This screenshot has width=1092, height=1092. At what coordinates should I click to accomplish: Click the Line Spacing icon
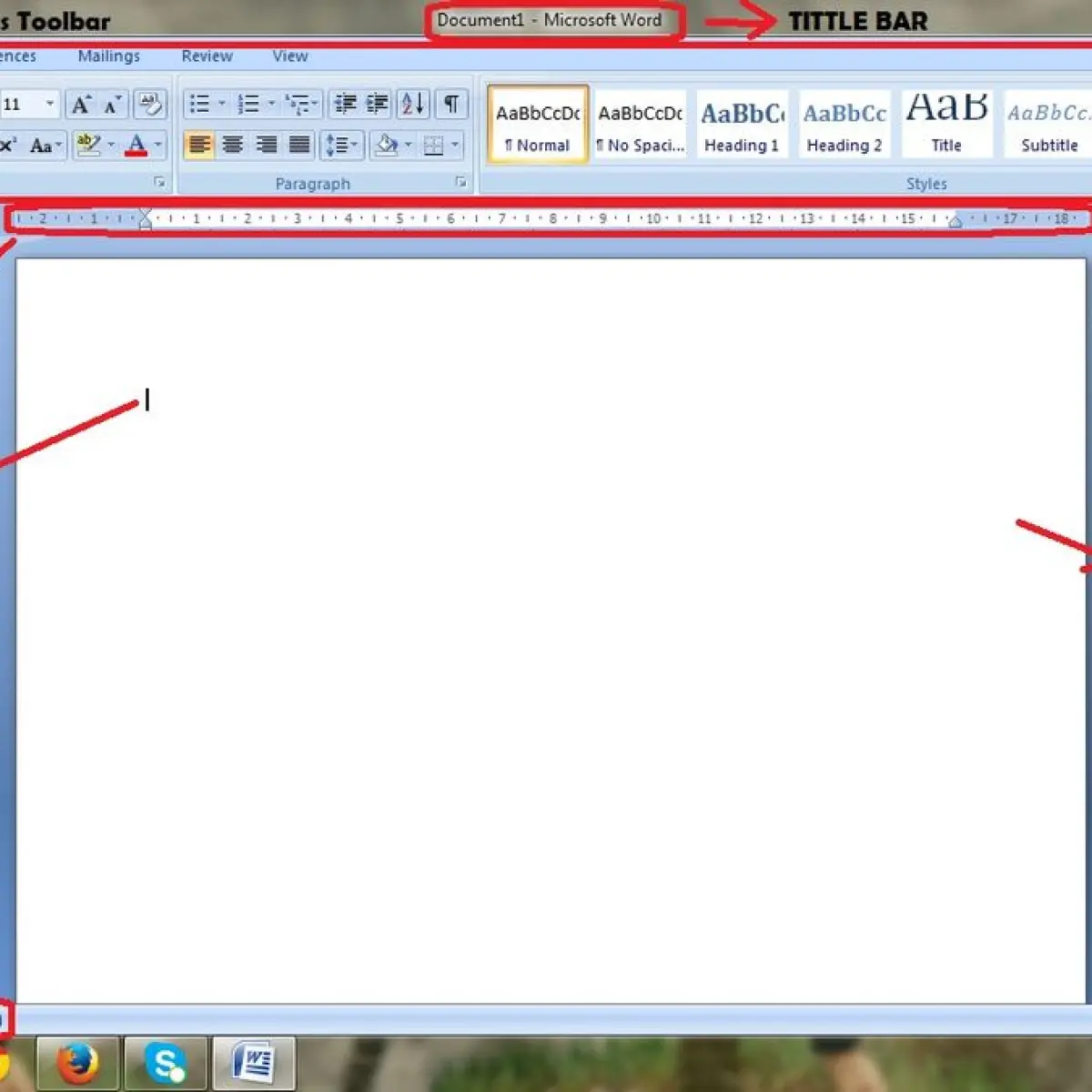point(342,145)
